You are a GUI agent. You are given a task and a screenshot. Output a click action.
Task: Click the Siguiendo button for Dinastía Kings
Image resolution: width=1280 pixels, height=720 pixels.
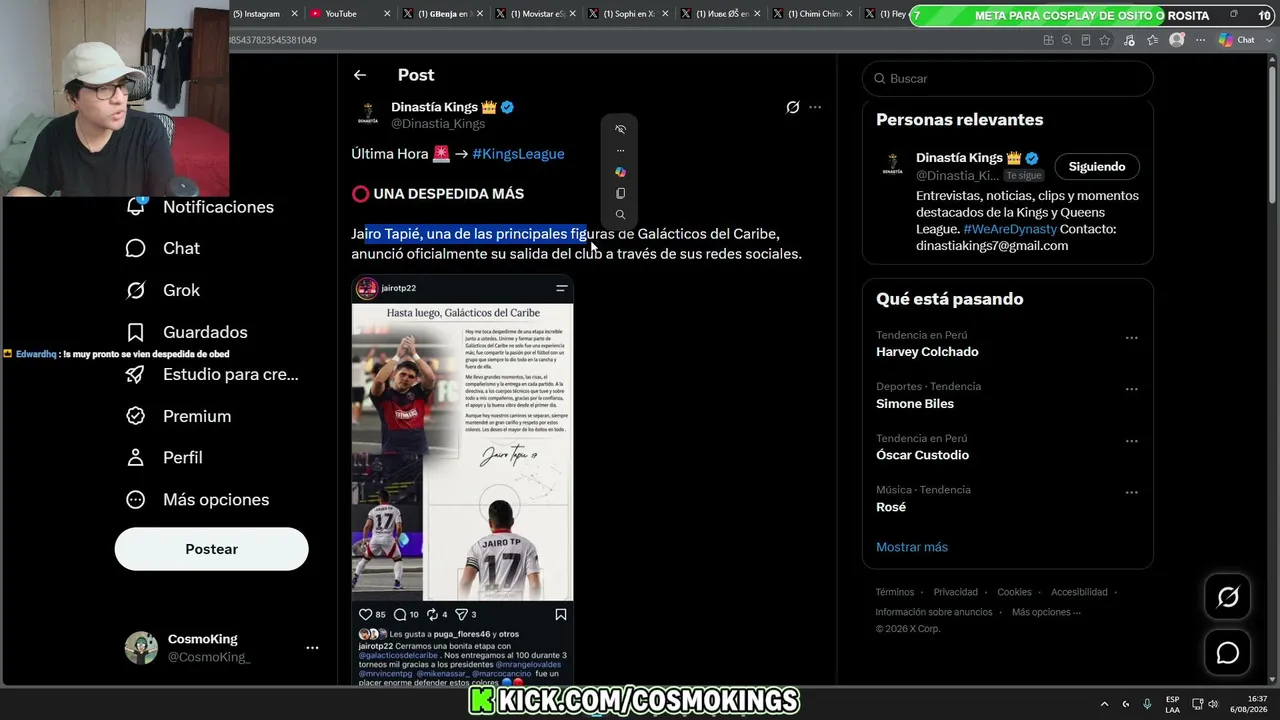coord(1097,167)
